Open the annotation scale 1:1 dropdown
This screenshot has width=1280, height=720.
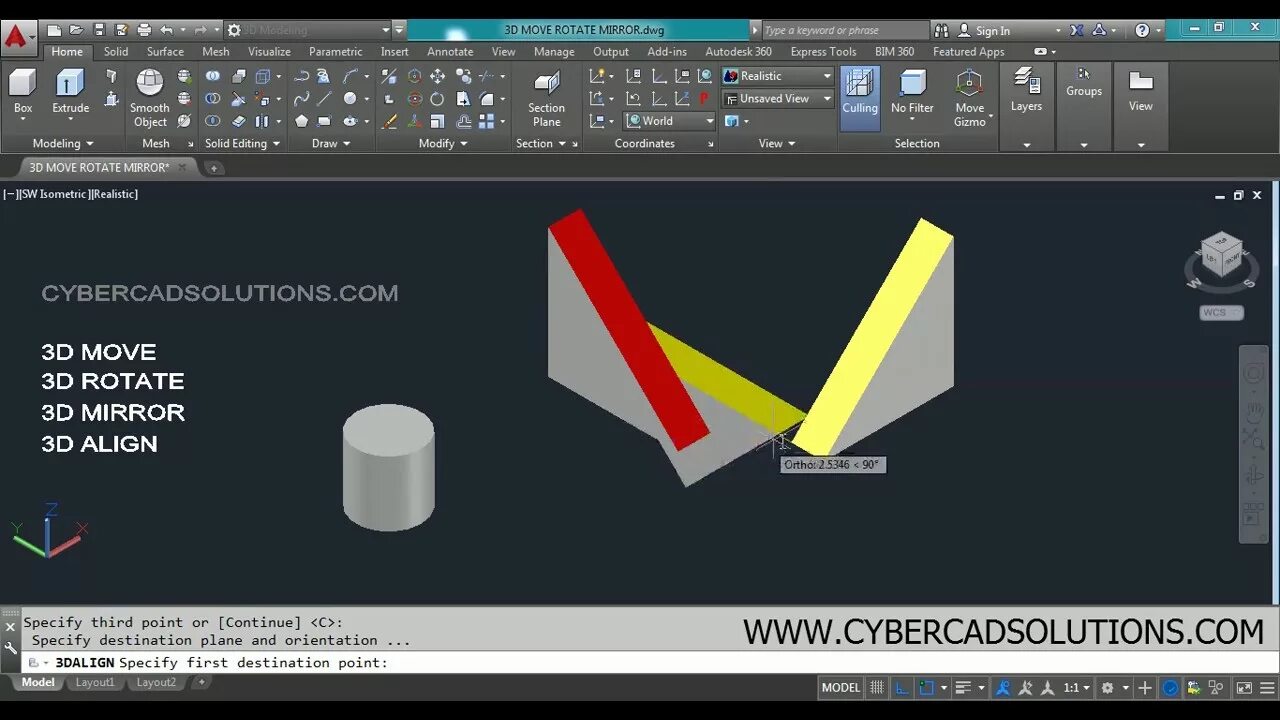pos(1075,687)
